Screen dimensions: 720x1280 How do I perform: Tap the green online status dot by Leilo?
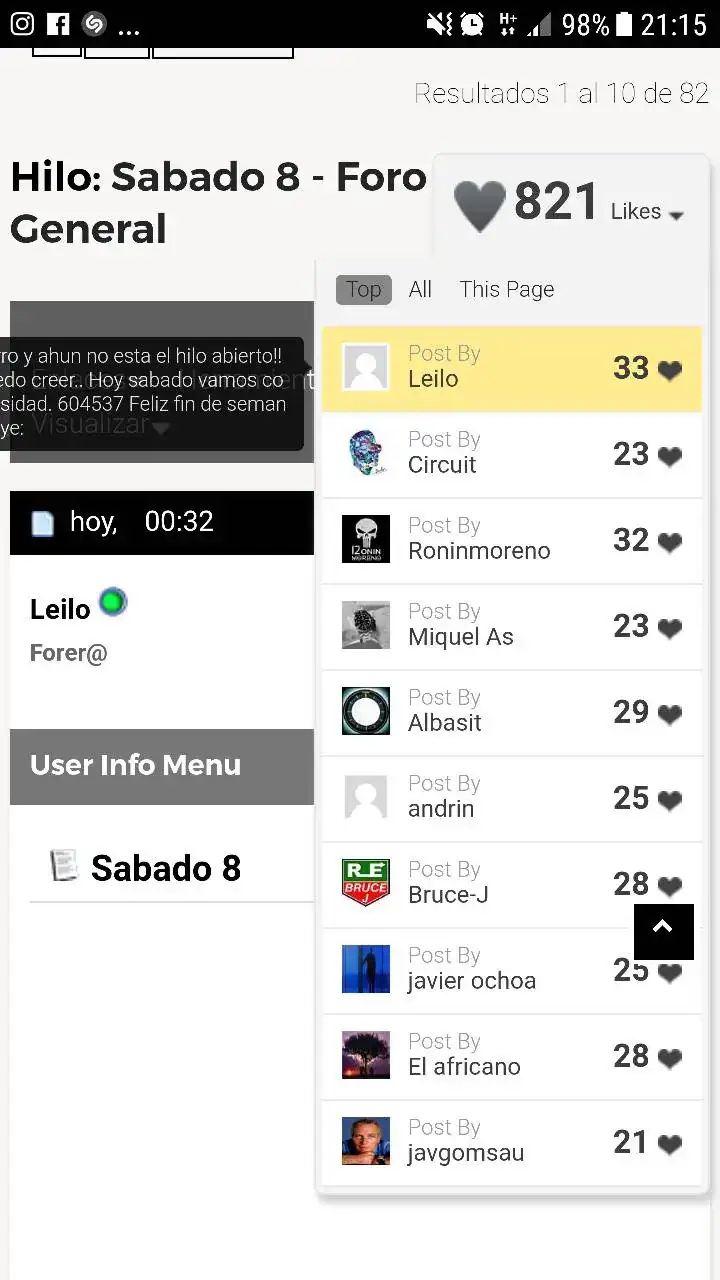point(113,602)
